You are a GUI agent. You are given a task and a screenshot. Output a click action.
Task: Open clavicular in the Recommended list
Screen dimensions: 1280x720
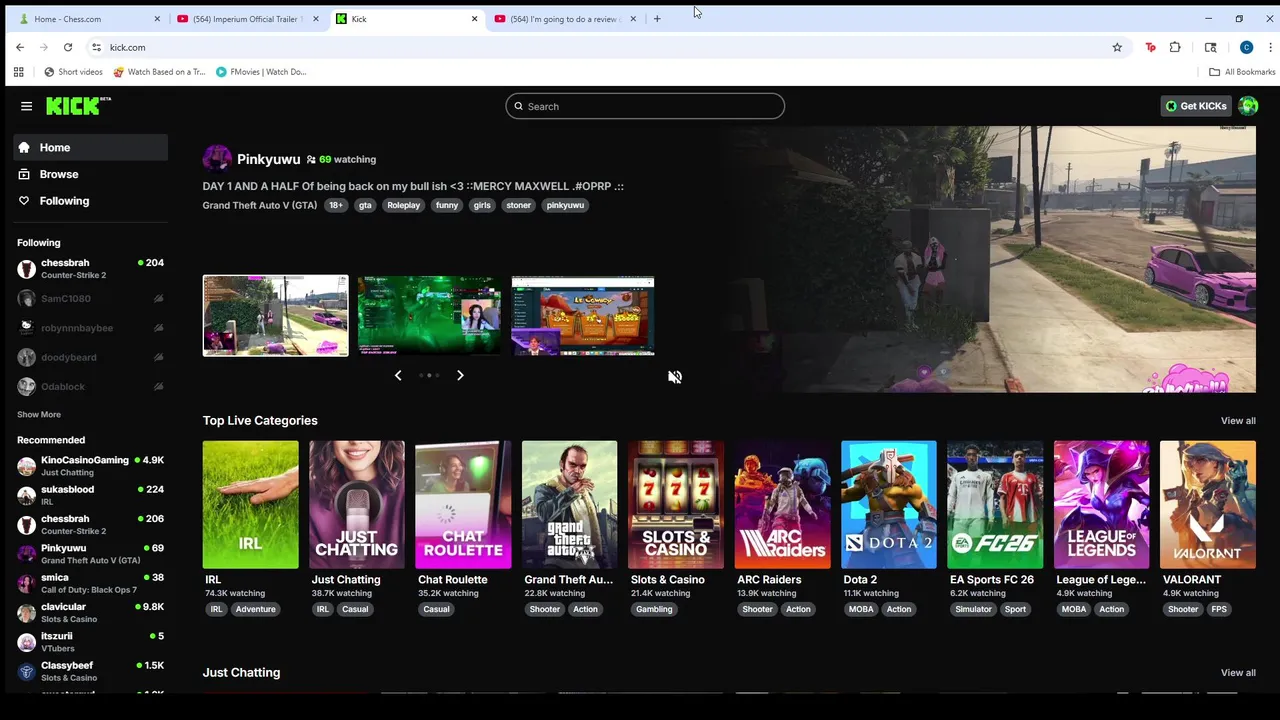(91, 612)
